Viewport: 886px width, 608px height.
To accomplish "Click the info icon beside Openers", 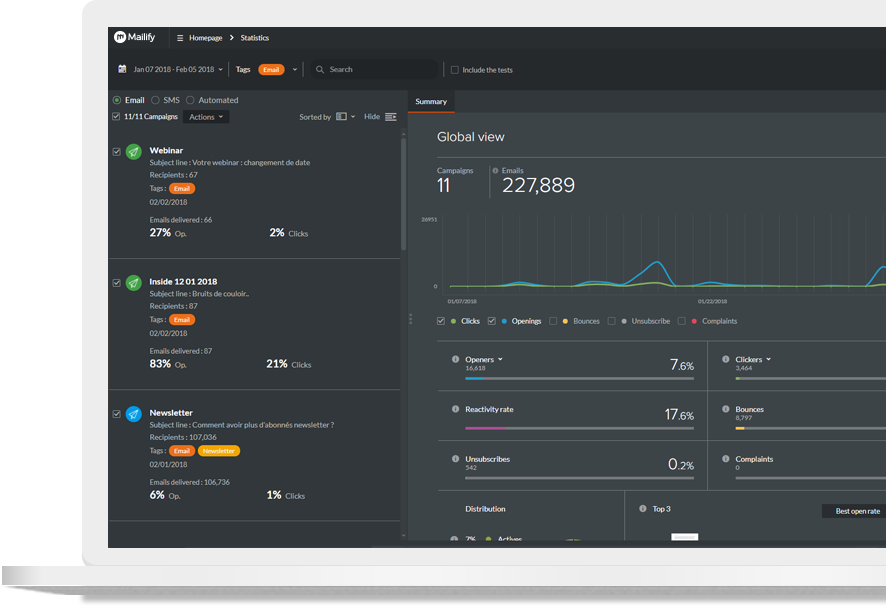I will click(x=455, y=359).
